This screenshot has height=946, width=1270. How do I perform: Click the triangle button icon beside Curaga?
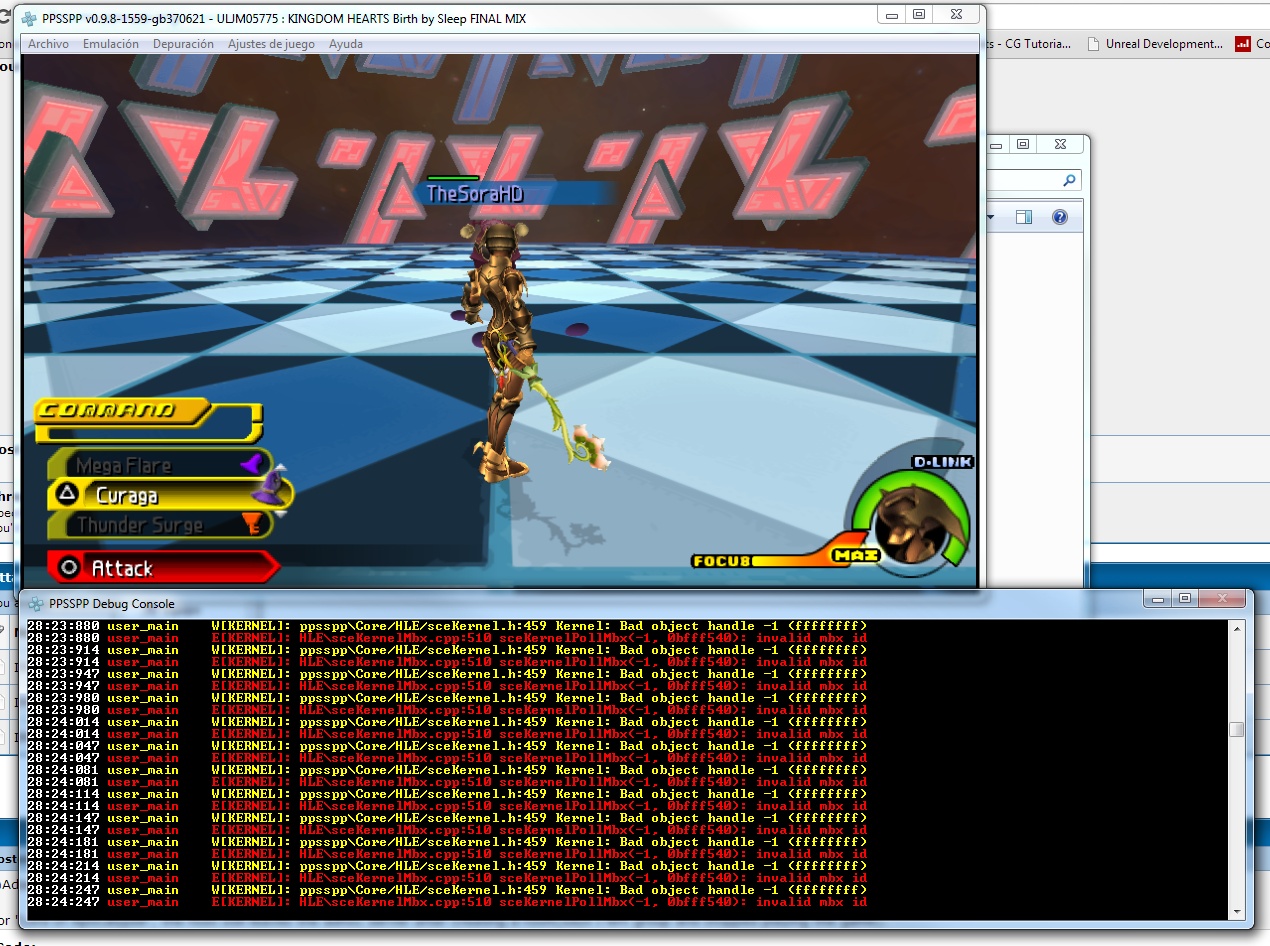[x=68, y=494]
